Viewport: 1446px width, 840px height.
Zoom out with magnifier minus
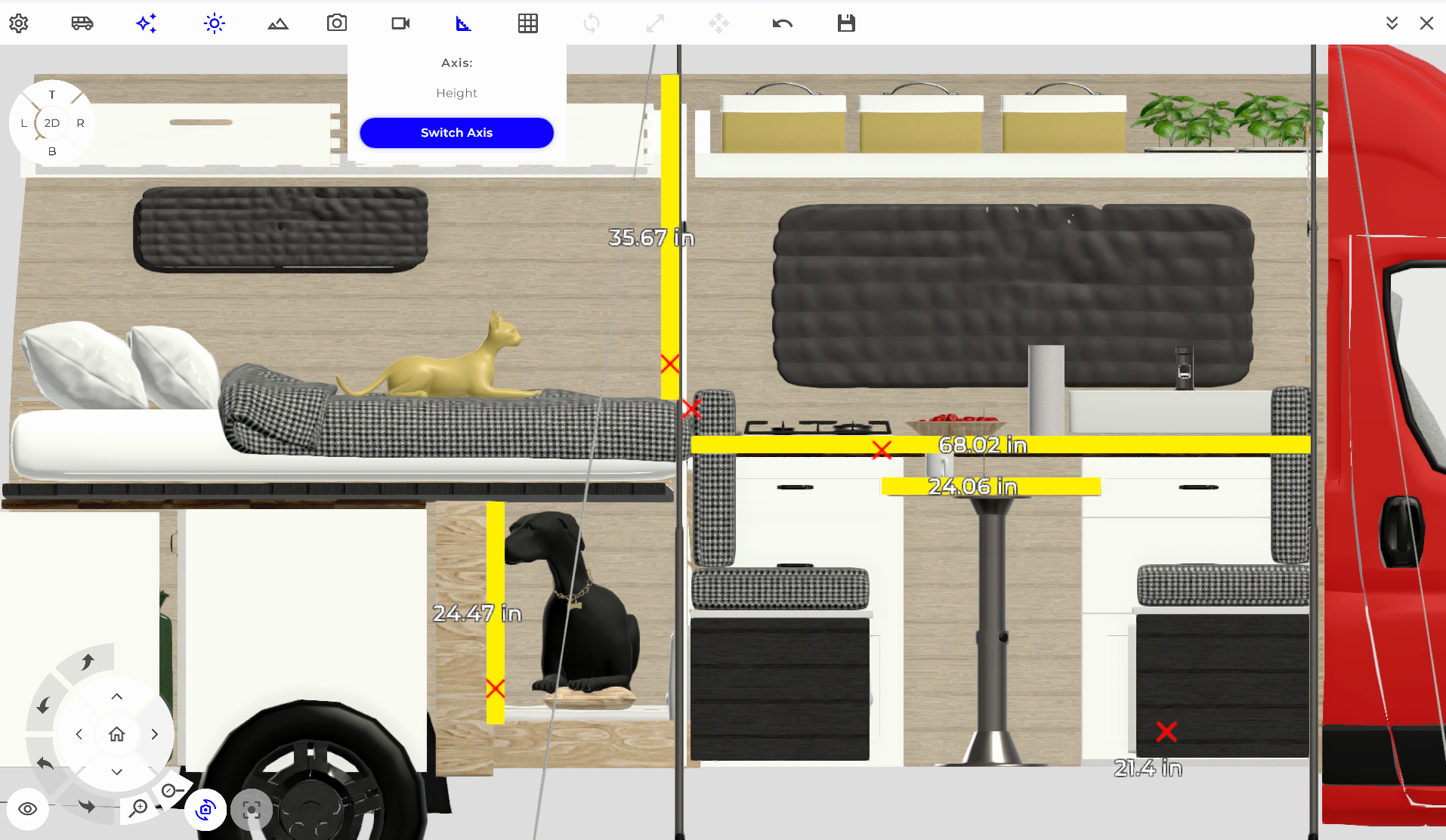pos(171,791)
